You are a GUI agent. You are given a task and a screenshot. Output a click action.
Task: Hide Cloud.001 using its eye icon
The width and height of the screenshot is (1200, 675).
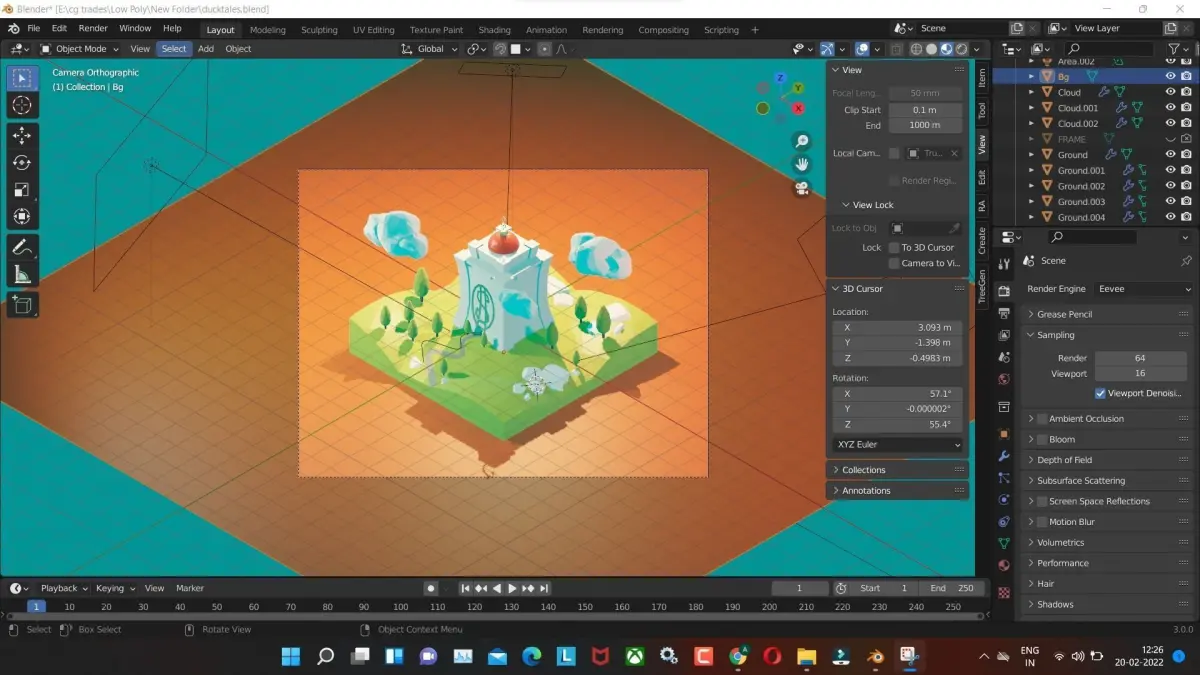[1170, 108]
